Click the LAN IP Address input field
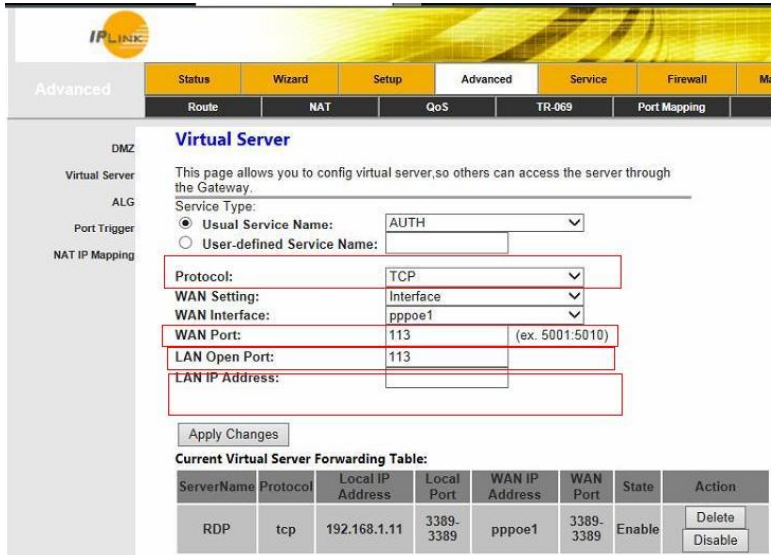 tap(446, 378)
